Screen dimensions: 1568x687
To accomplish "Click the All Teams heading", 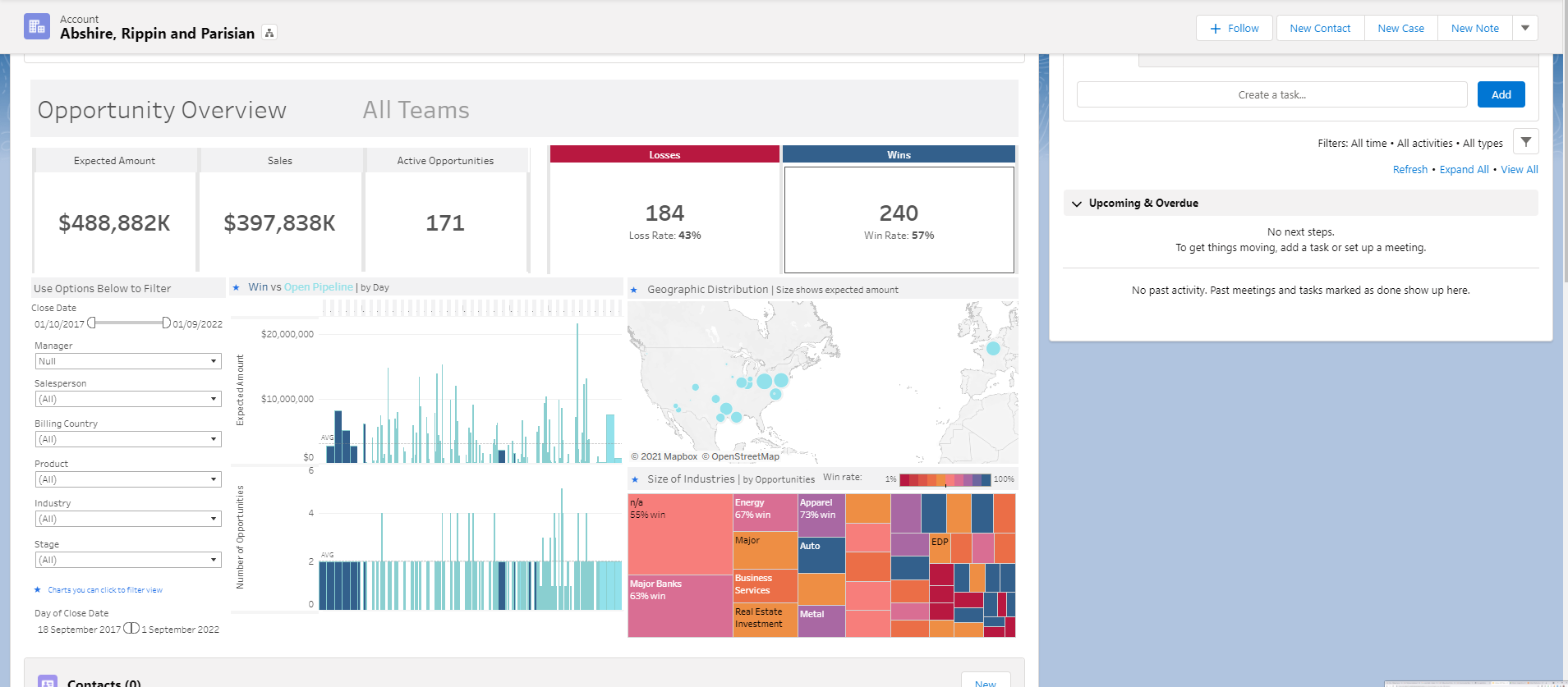I will coord(416,110).
